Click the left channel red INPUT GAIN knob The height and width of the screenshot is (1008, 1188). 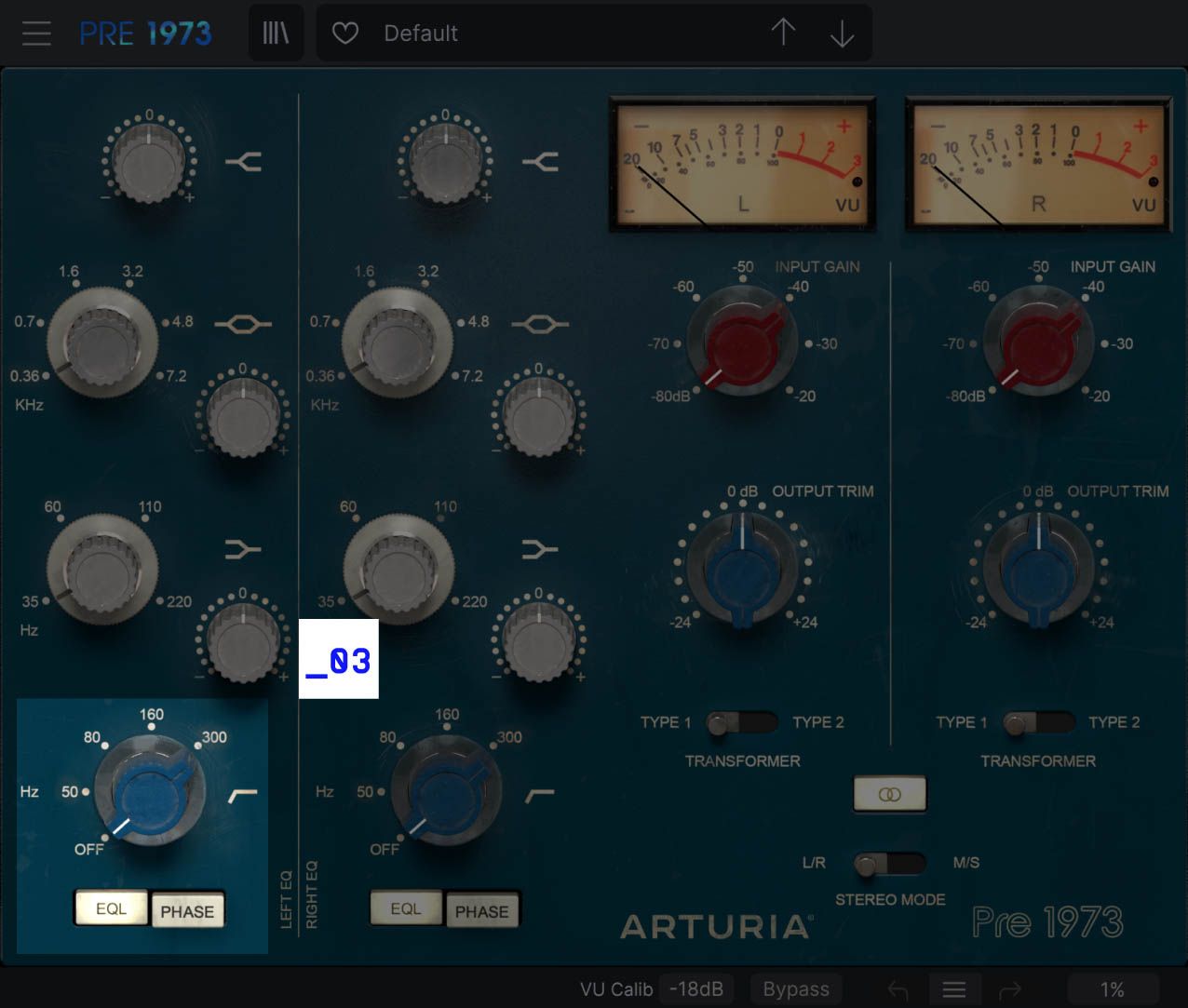742,341
